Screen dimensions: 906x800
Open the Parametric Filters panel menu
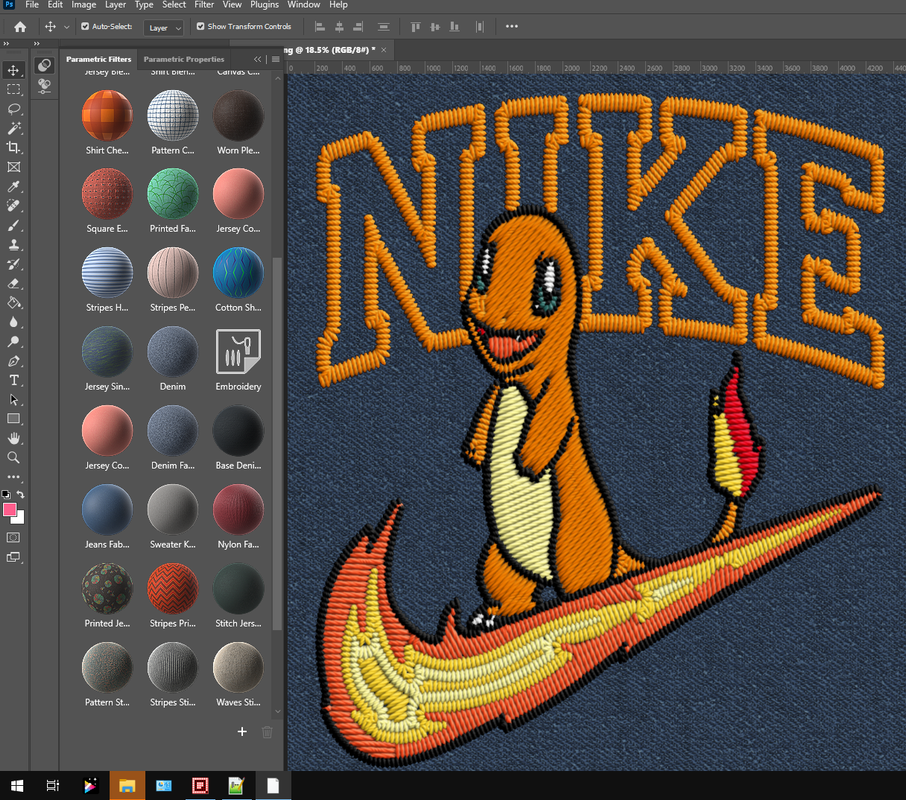pyautogui.click(x=276, y=59)
